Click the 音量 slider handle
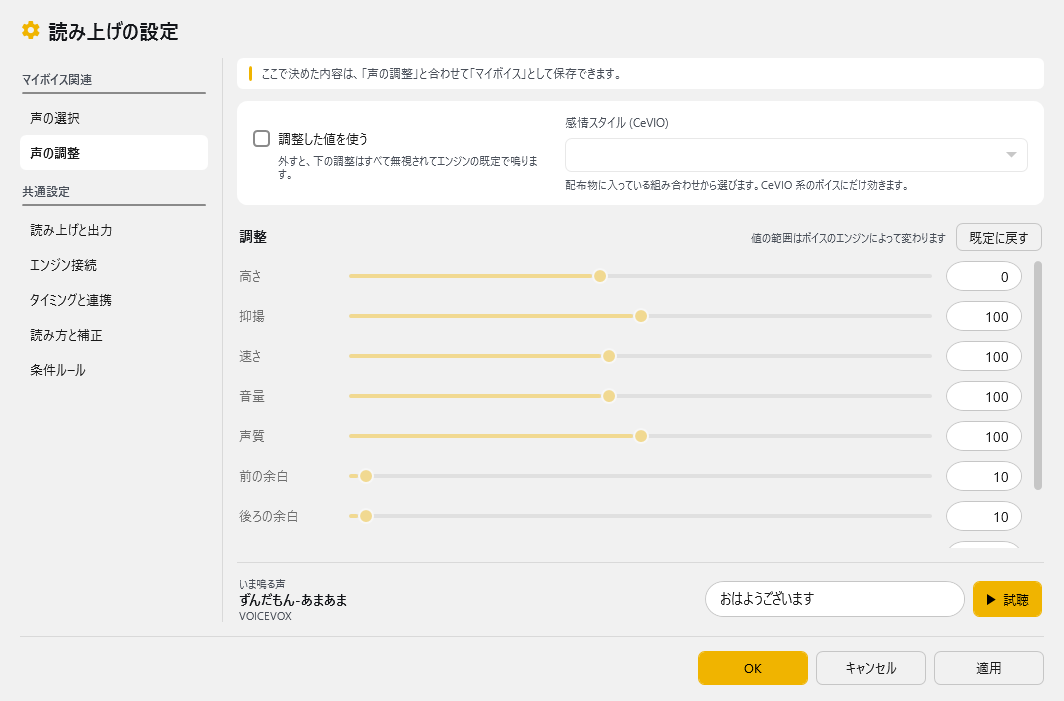 click(x=609, y=396)
